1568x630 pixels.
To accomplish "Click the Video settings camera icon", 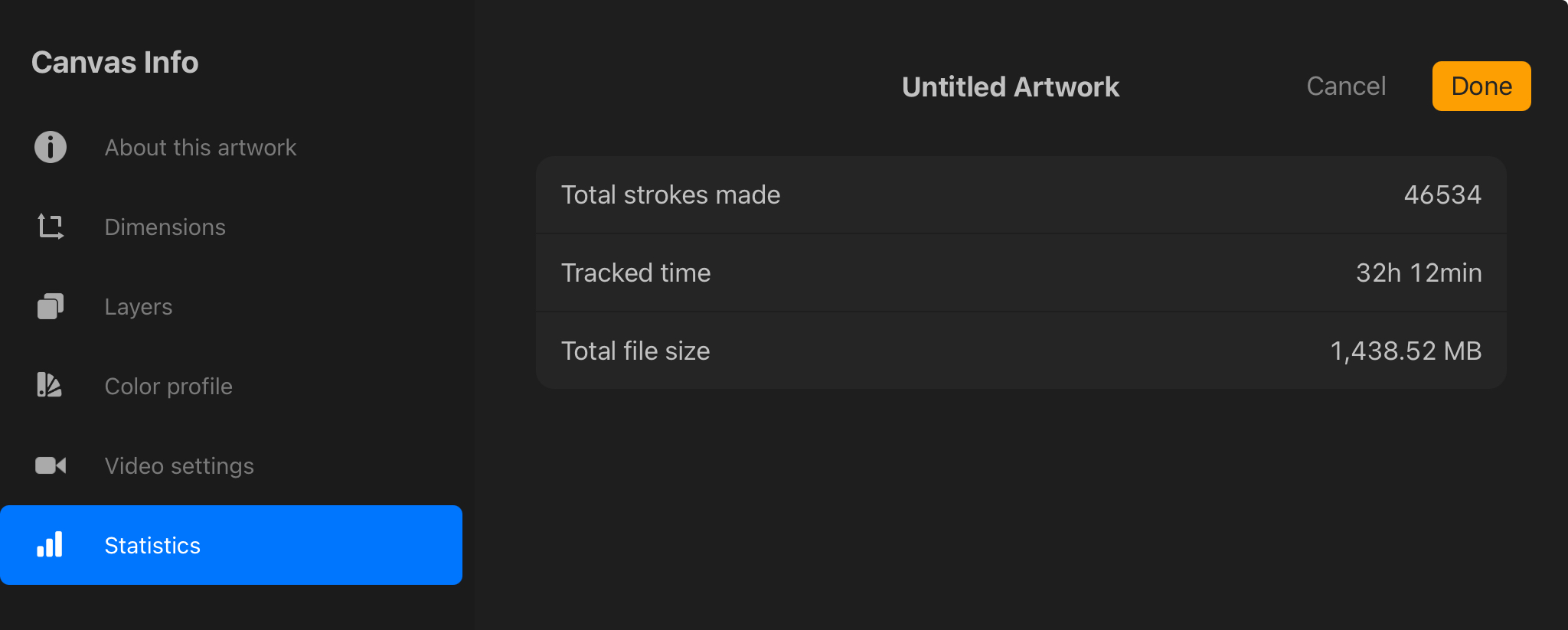I will coord(51,465).
